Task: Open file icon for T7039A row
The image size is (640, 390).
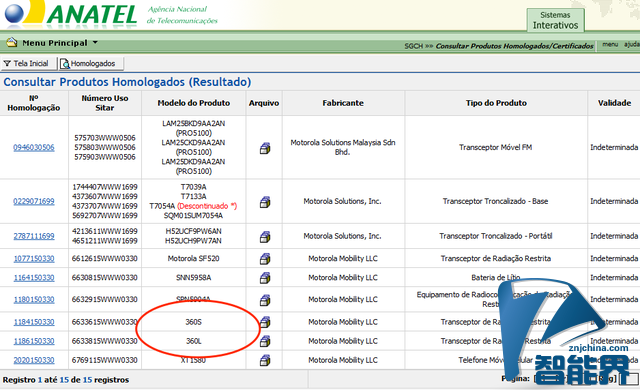Action: pos(265,202)
